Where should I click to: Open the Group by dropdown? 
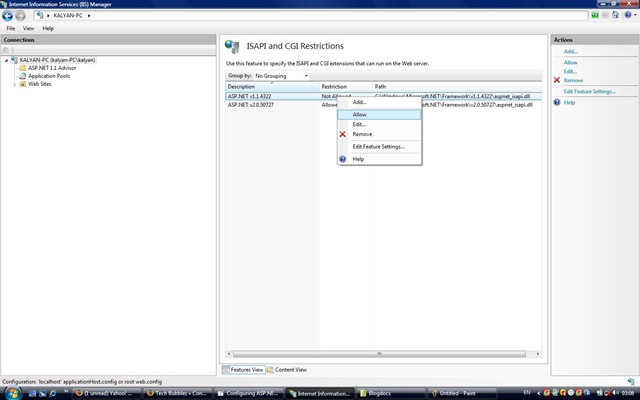pyautogui.click(x=281, y=75)
